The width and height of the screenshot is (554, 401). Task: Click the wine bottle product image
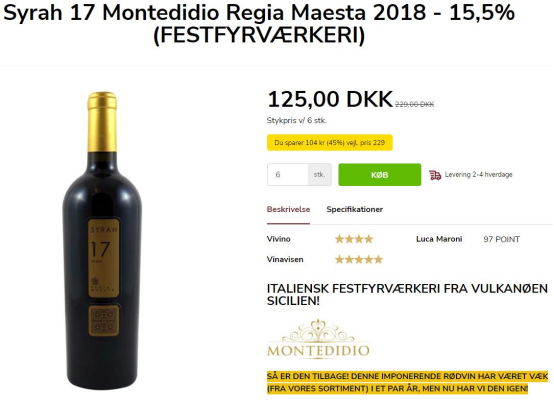102,240
